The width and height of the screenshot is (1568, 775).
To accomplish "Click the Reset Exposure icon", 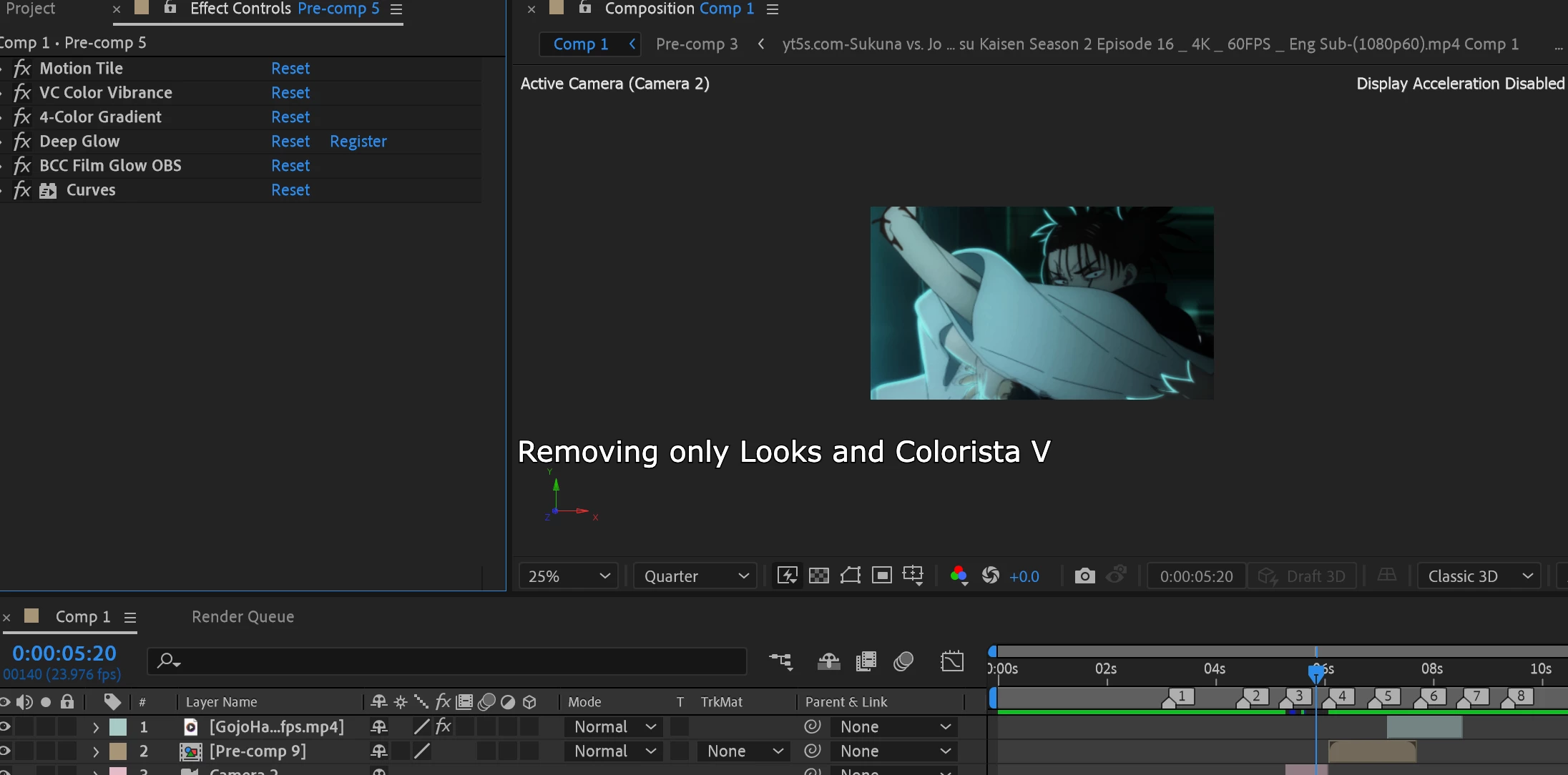I will click(x=991, y=576).
